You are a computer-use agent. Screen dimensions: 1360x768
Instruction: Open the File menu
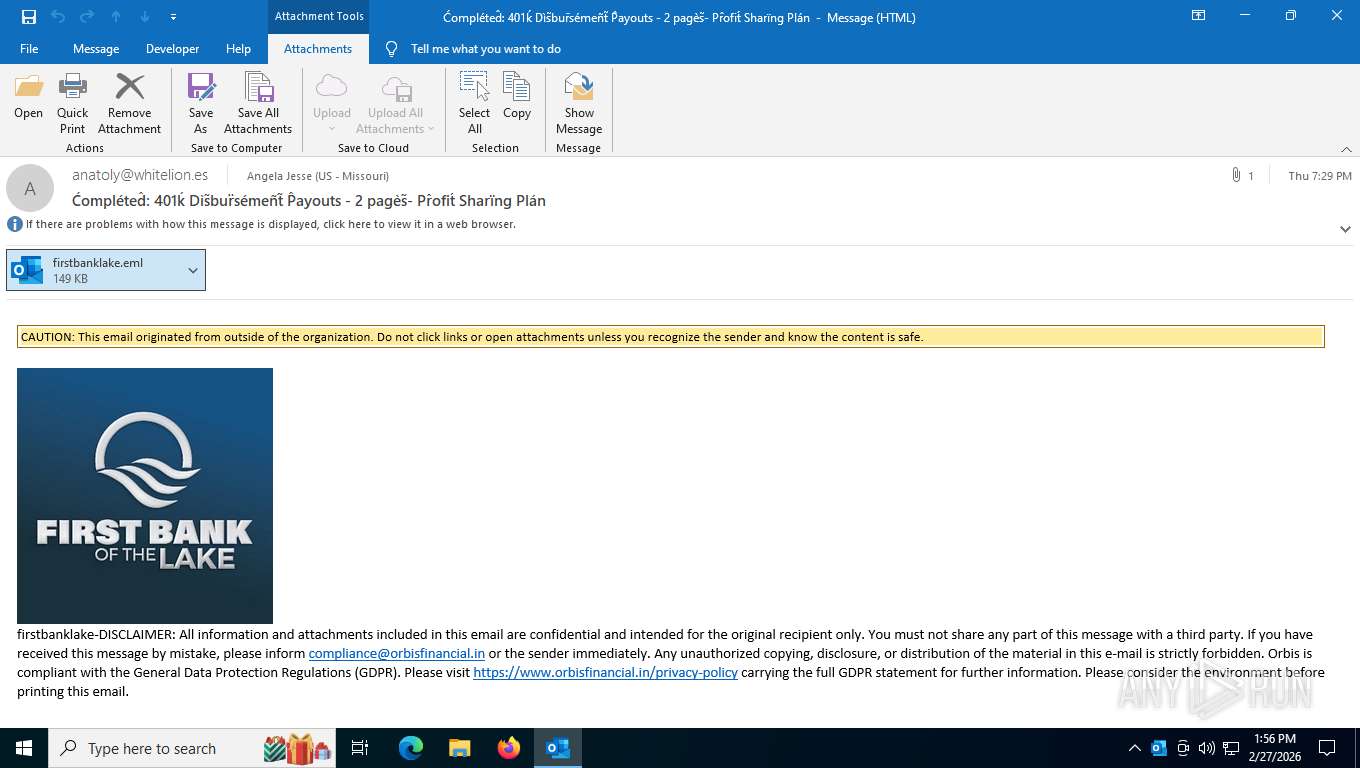click(29, 49)
